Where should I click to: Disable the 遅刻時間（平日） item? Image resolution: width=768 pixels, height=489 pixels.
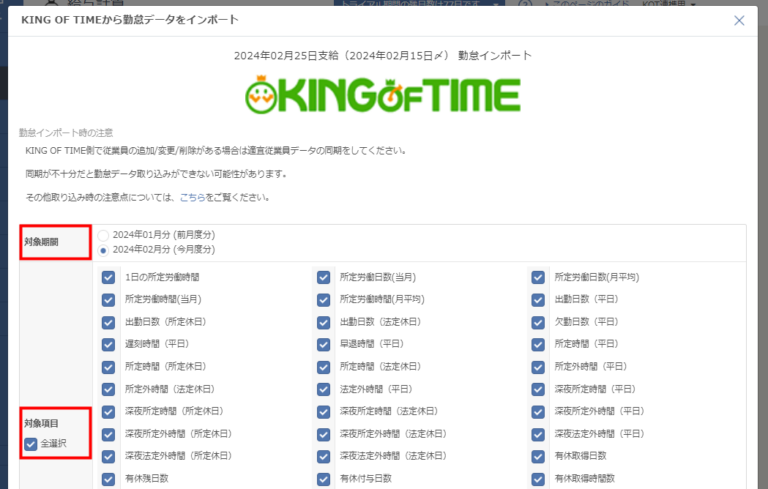point(108,344)
